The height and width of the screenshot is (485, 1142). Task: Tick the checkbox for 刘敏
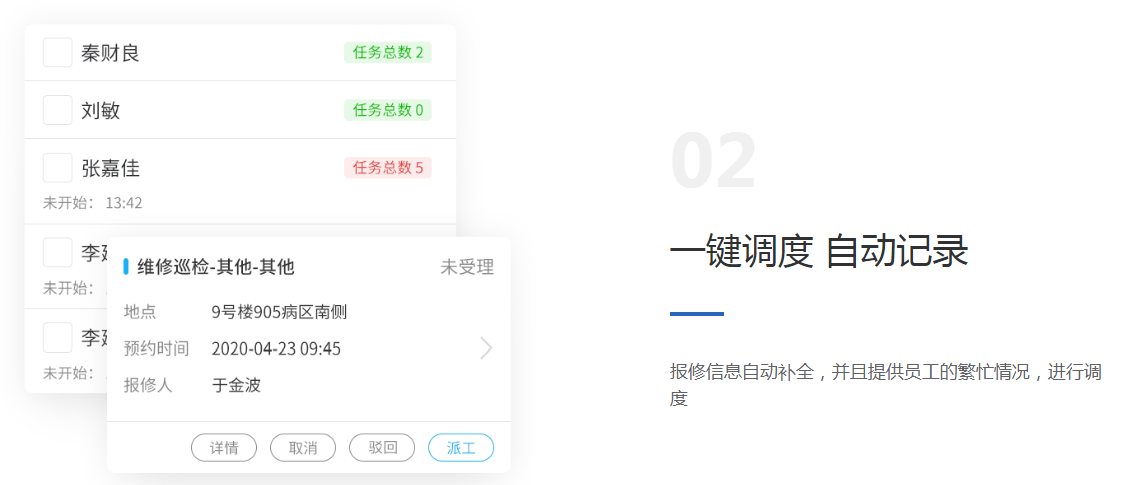57,110
